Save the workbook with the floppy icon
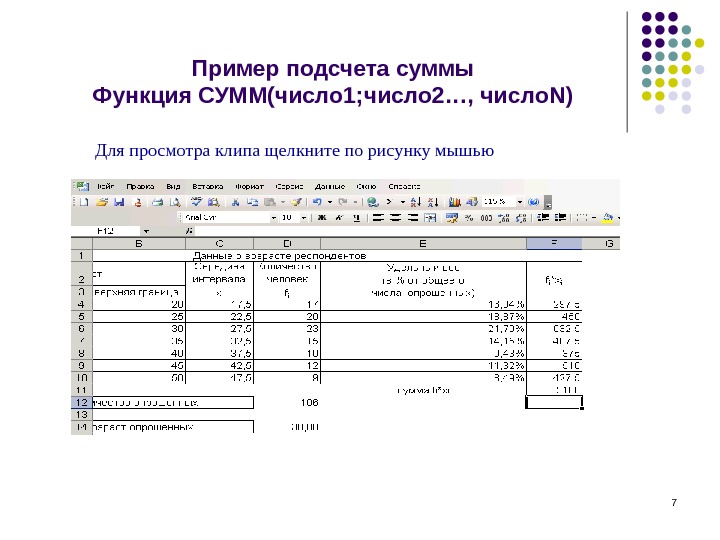The image size is (720, 540). pyautogui.click(x=119, y=202)
